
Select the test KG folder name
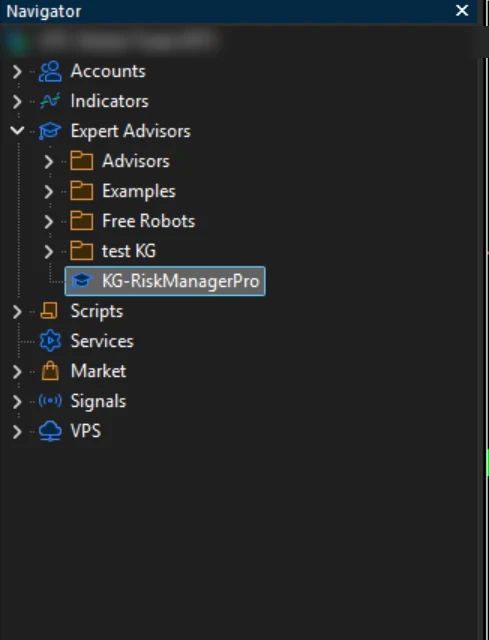coord(129,251)
